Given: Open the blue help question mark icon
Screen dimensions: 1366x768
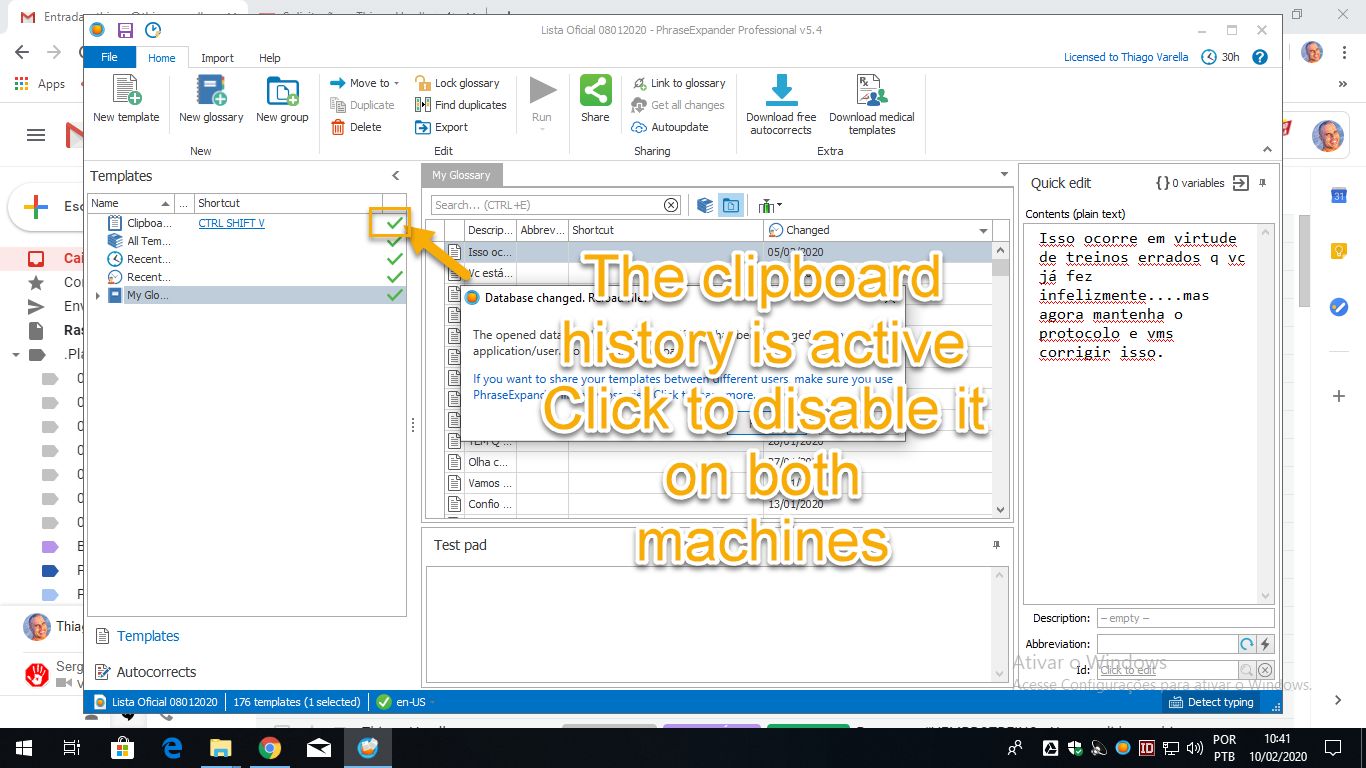Looking at the screenshot, I should pyautogui.click(x=1260, y=57).
